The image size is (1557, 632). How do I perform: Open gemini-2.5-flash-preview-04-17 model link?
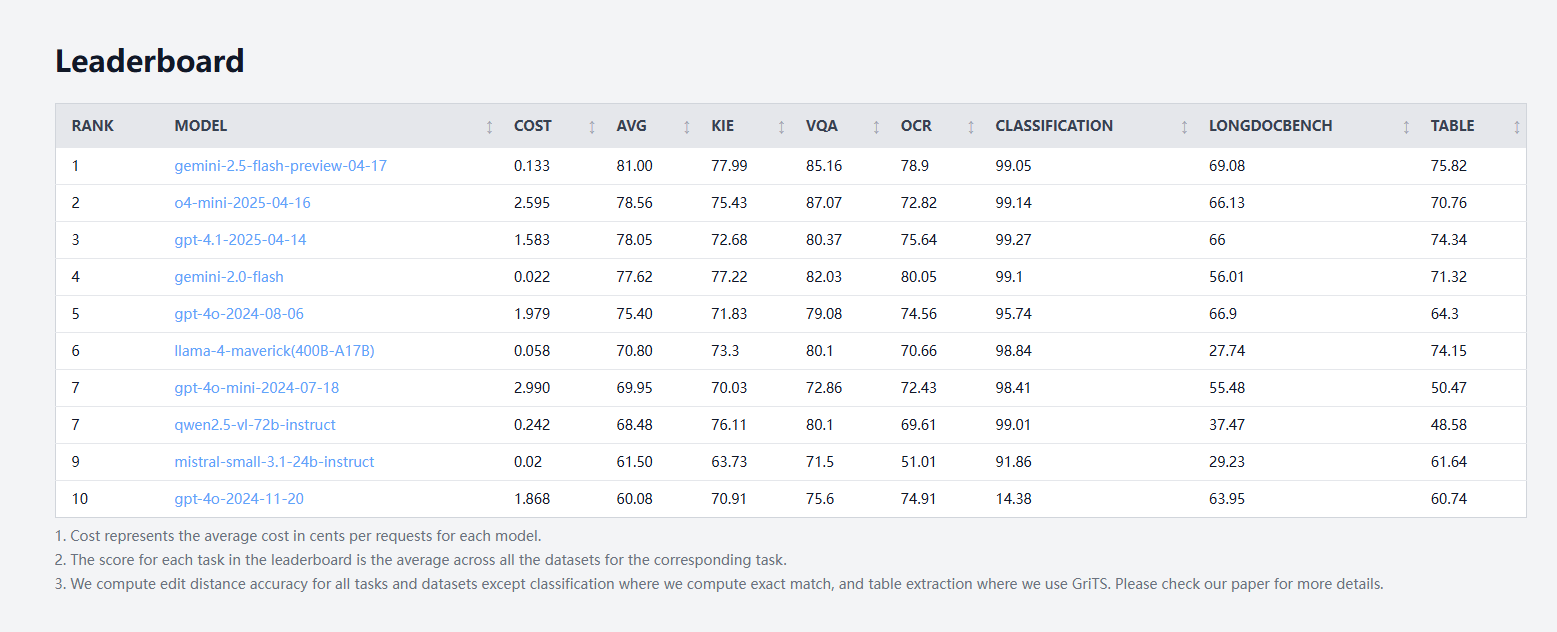pyautogui.click(x=280, y=166)
